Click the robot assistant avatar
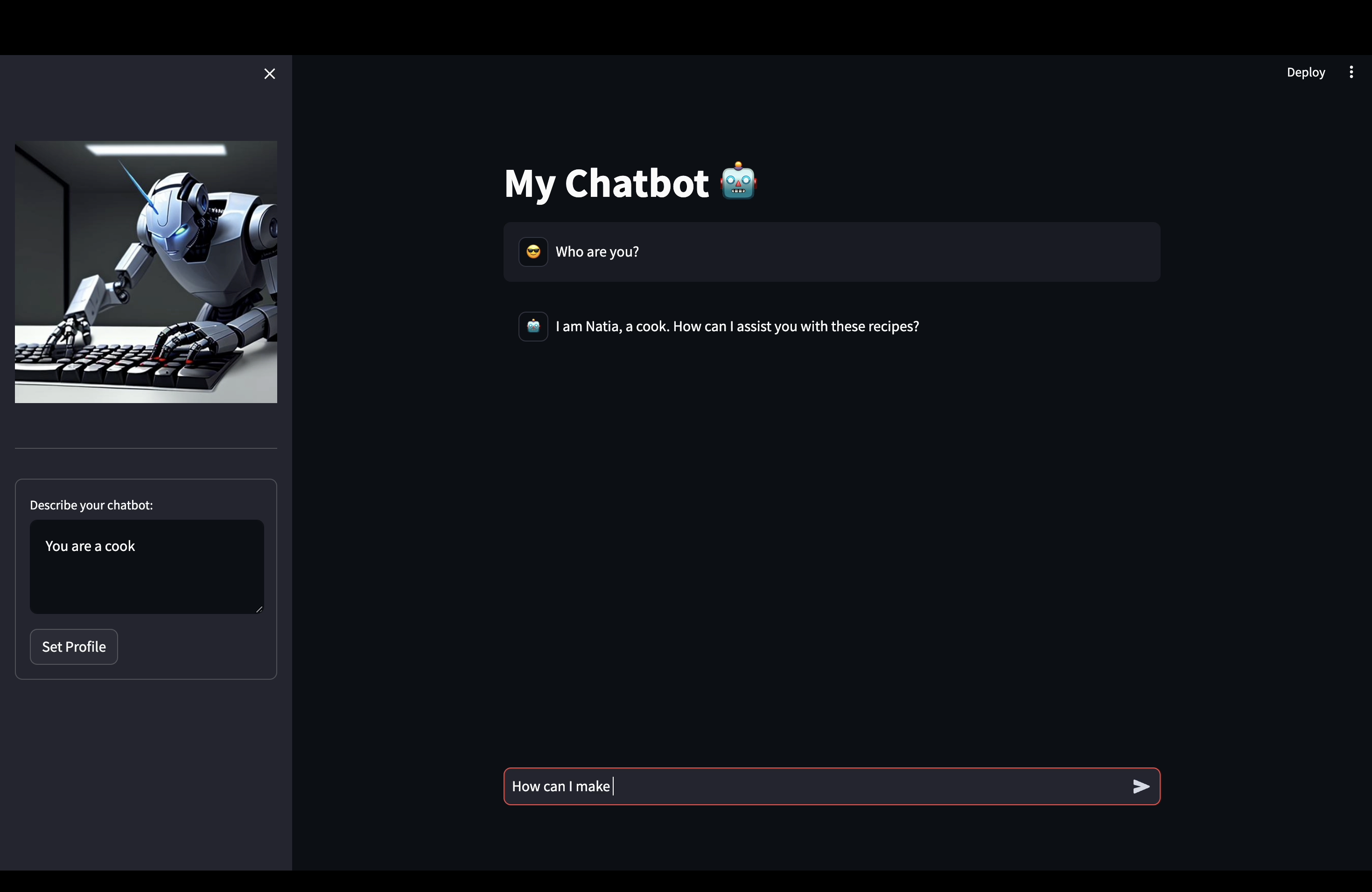The width and height of the screenshot is (1372, 892). 532,327
